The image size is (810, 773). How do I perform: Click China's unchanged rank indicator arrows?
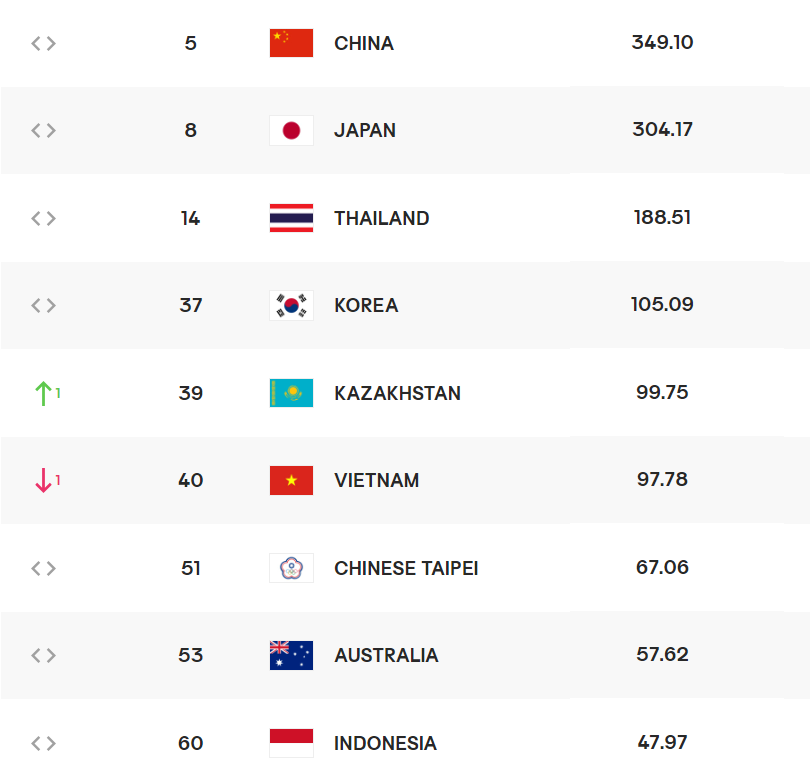[x=43, y=43]
